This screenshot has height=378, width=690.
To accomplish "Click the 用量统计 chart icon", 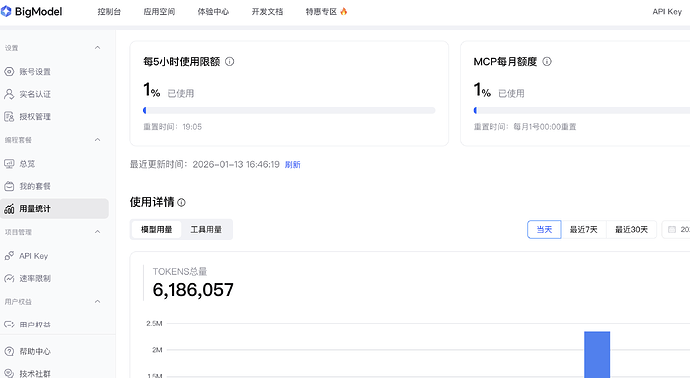I will [x=9, y=209].
